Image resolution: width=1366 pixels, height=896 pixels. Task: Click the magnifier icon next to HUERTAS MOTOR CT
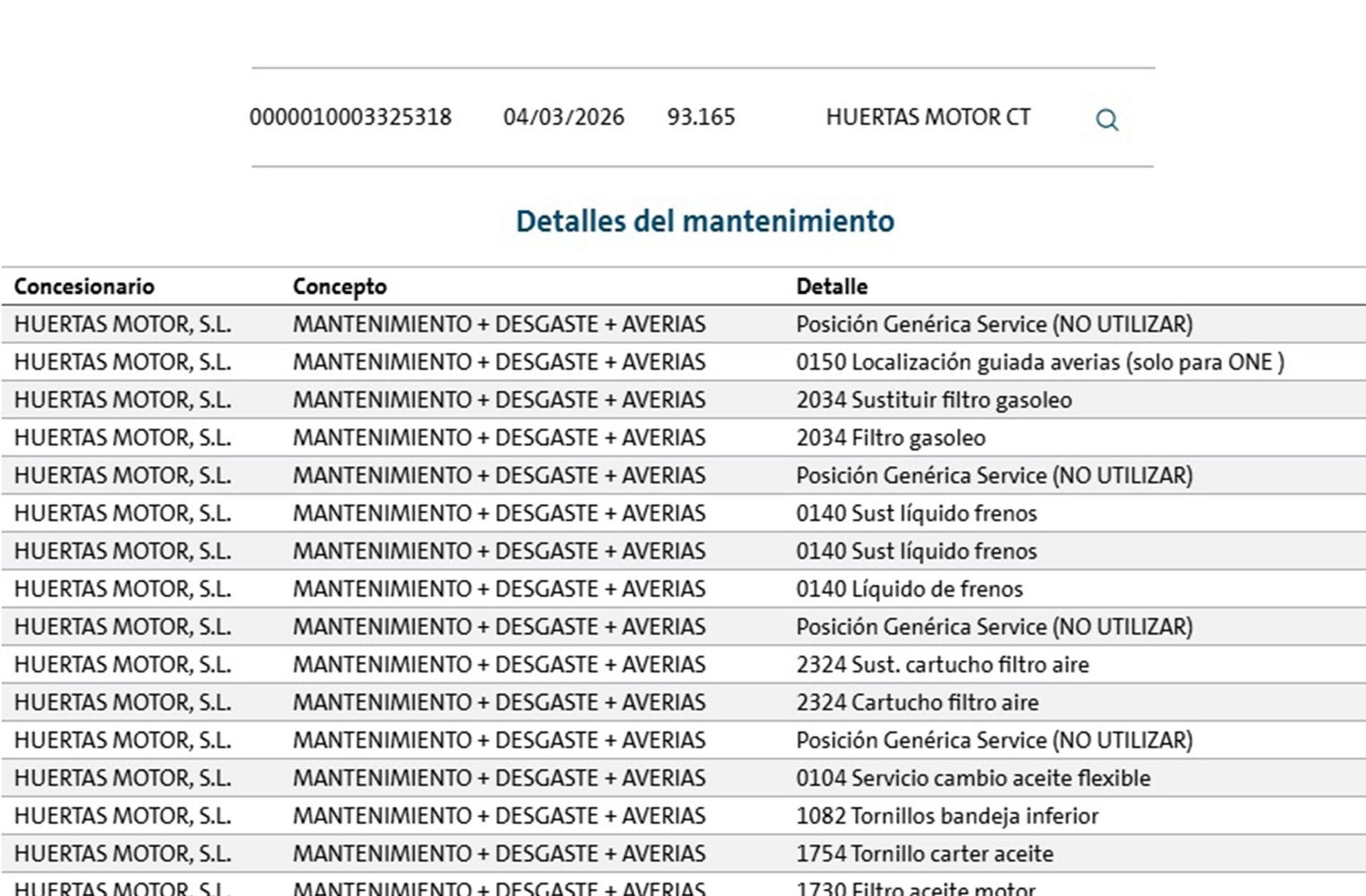[1106, 119]
